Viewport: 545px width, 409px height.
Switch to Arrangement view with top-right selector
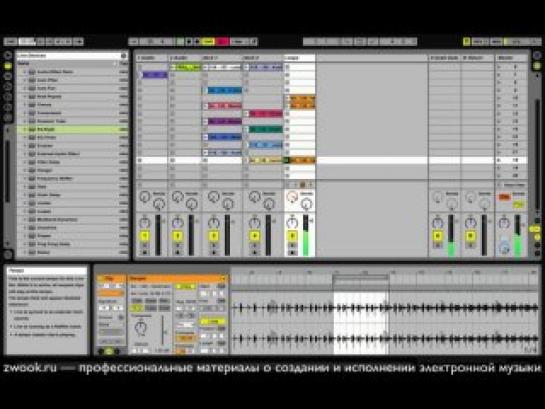(537, 56)
